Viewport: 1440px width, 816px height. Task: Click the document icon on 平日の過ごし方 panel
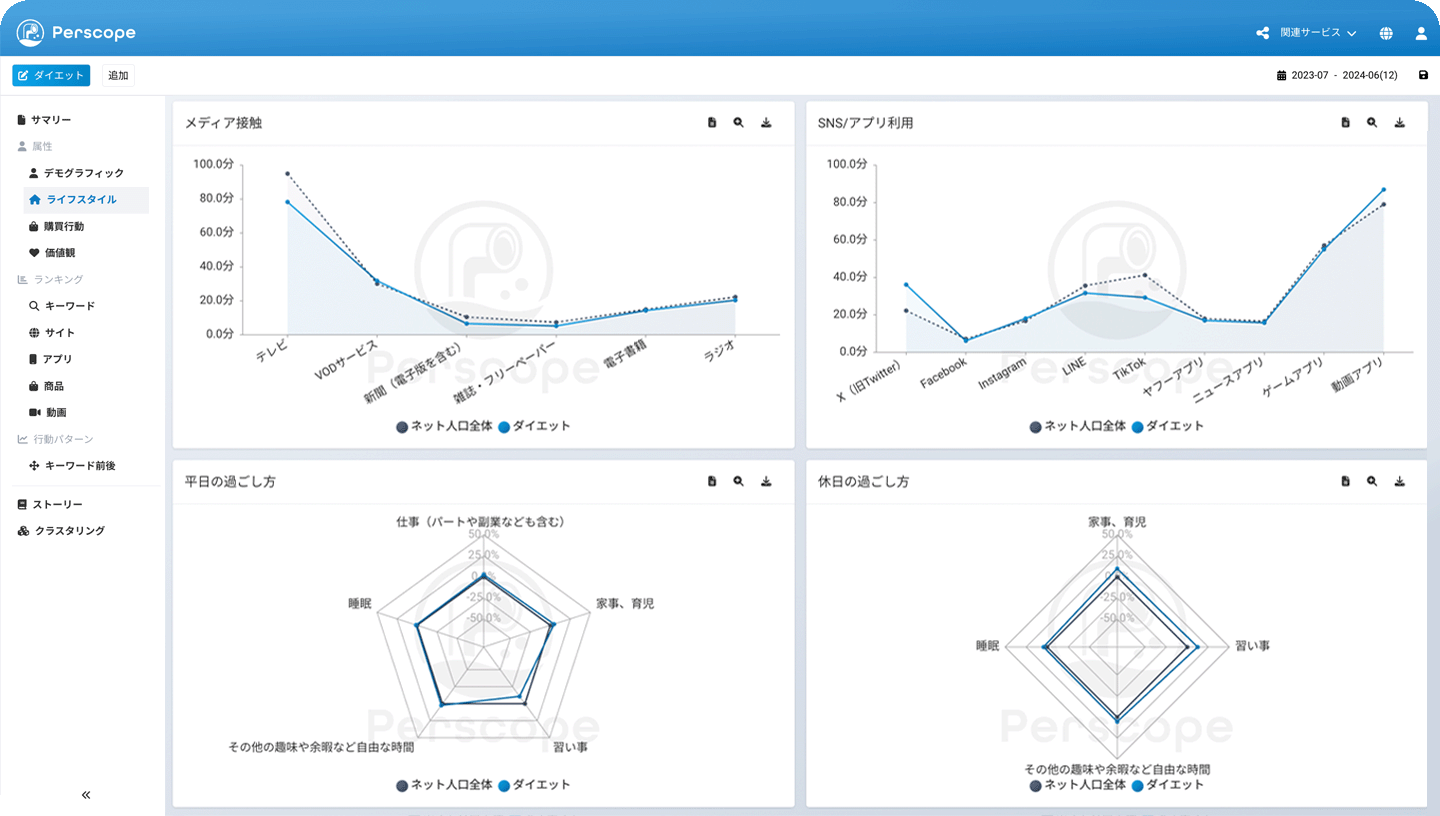click(x=712, y=481)
